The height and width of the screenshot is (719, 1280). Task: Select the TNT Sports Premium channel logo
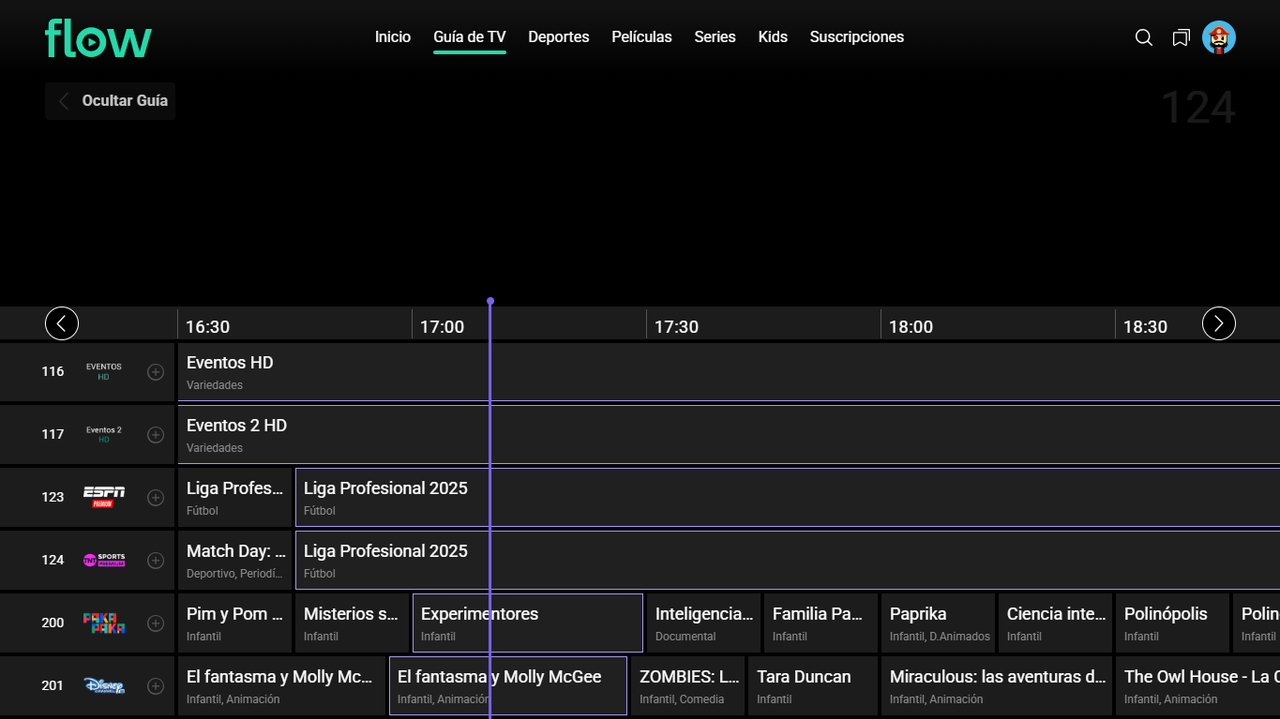tap(104, 560)
